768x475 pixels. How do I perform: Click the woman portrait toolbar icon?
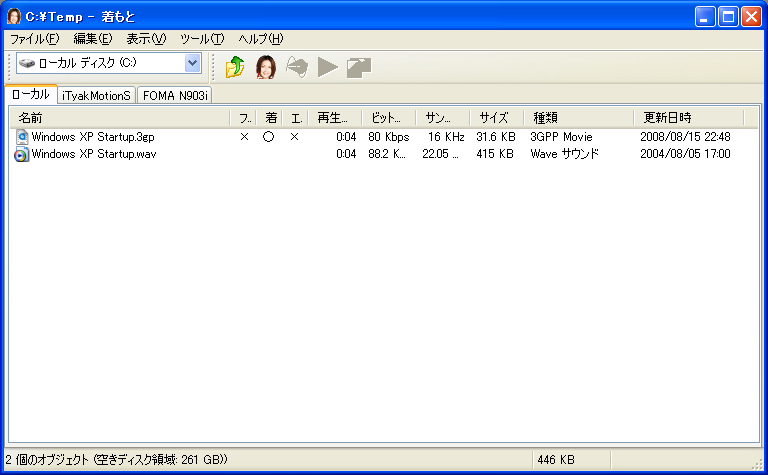click(x=265, y=67)
